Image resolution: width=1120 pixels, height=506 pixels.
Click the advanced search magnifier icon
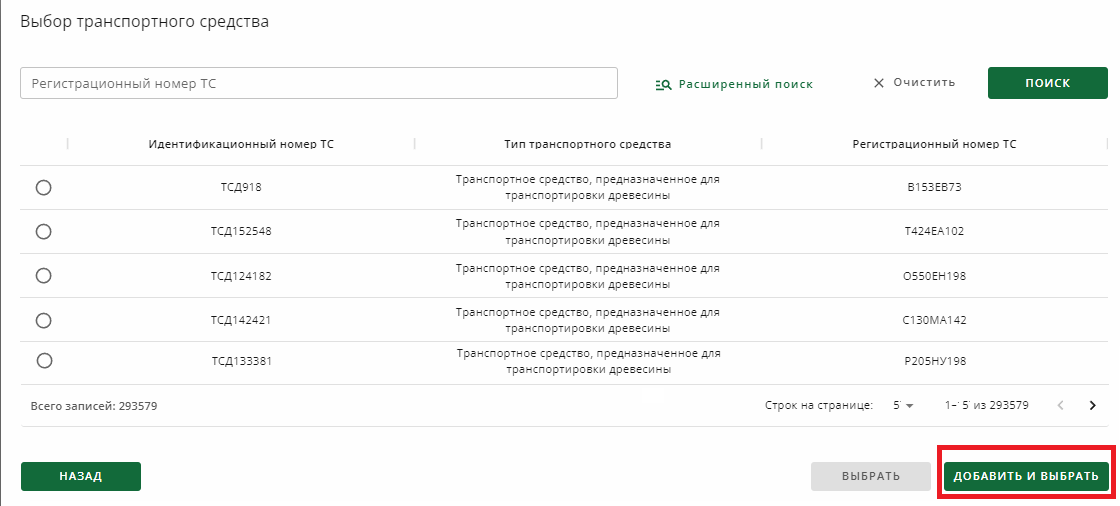coord(664,84)
